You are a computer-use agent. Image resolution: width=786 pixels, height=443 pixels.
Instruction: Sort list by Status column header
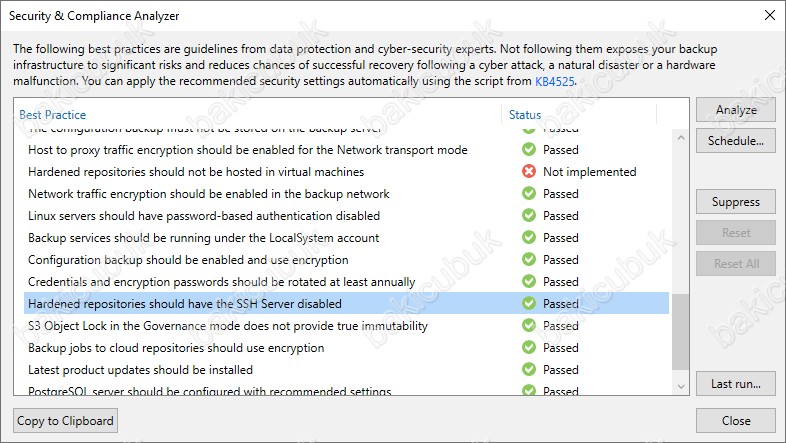[525, 115]
